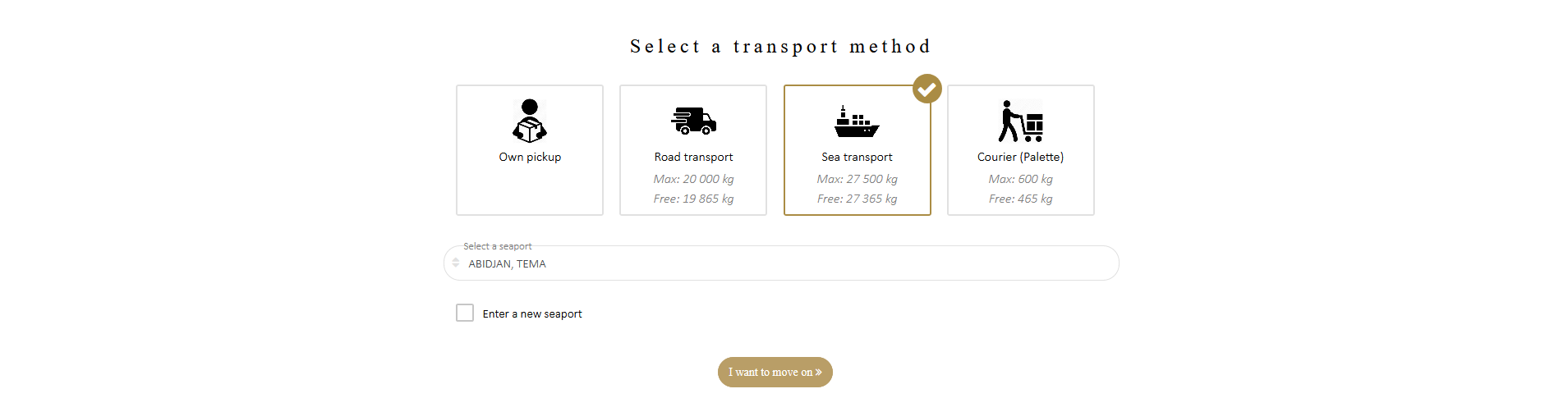Click the Courier pallet trolley icon

pyautogui.click(x=1021, y=121)
